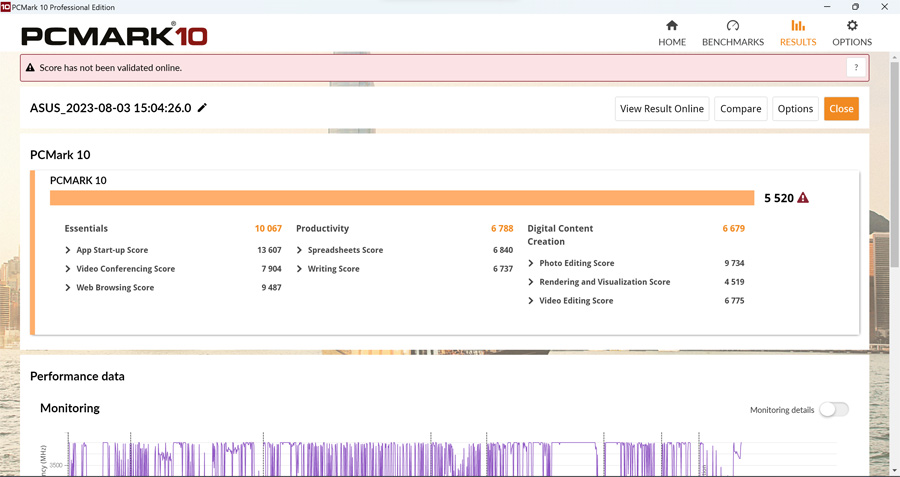This screenshot has width=900, height=477.
Task: Click the Productivity heading
Action: pyautogui.click(x=323, y=228)
